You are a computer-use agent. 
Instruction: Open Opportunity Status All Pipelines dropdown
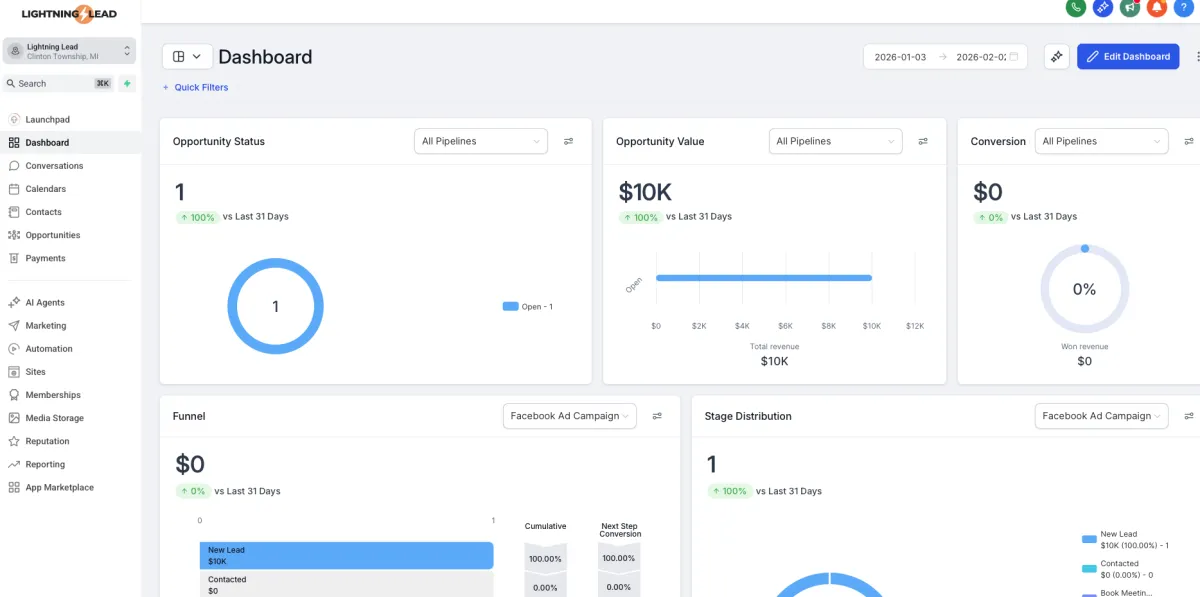pos(481,141)
